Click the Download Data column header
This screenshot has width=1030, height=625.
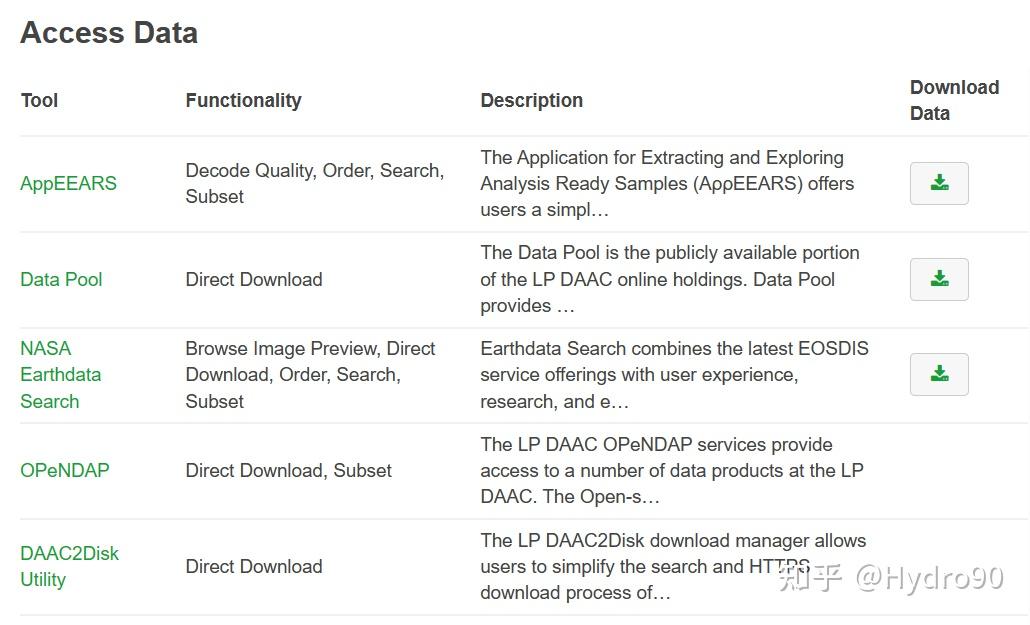(x=954, y=100)
